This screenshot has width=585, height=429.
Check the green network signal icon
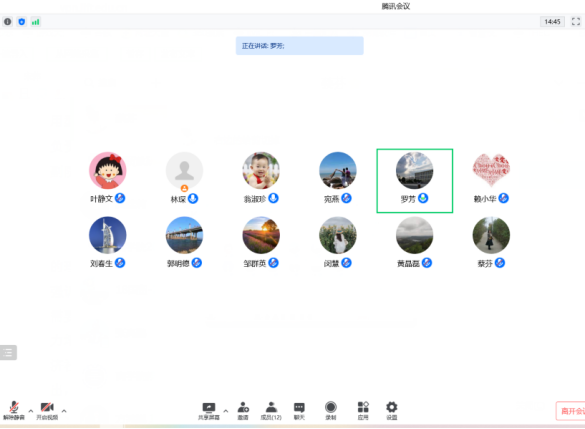click(35, 22)
